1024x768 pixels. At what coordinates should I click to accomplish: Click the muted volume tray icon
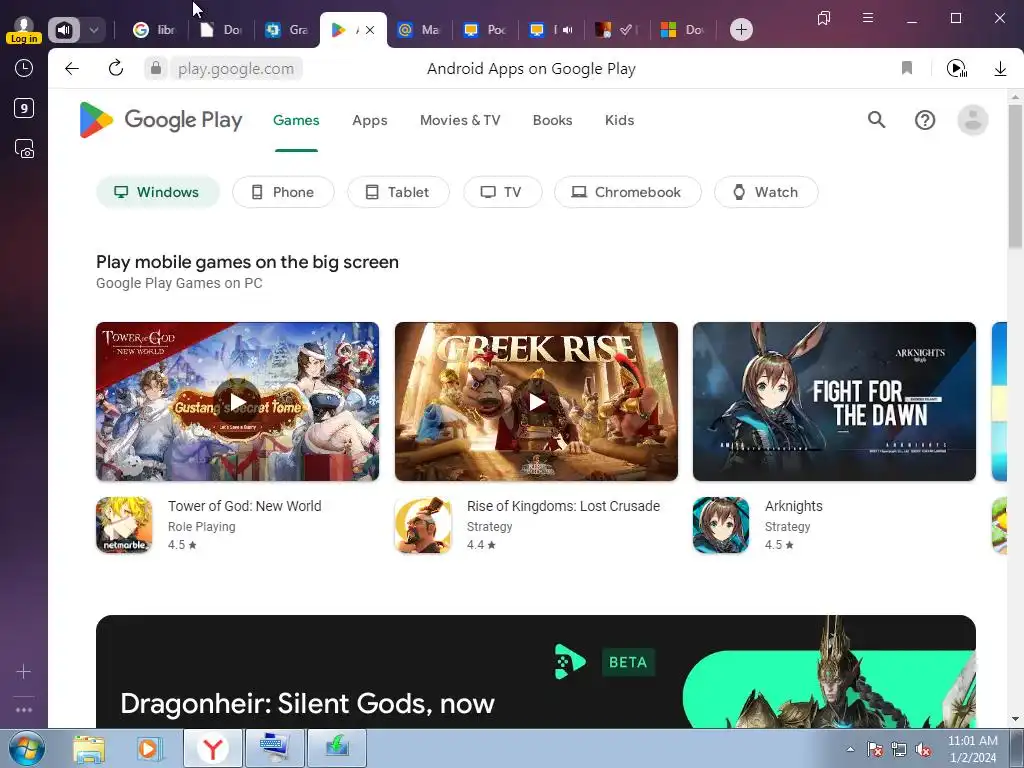pos(923,749)
